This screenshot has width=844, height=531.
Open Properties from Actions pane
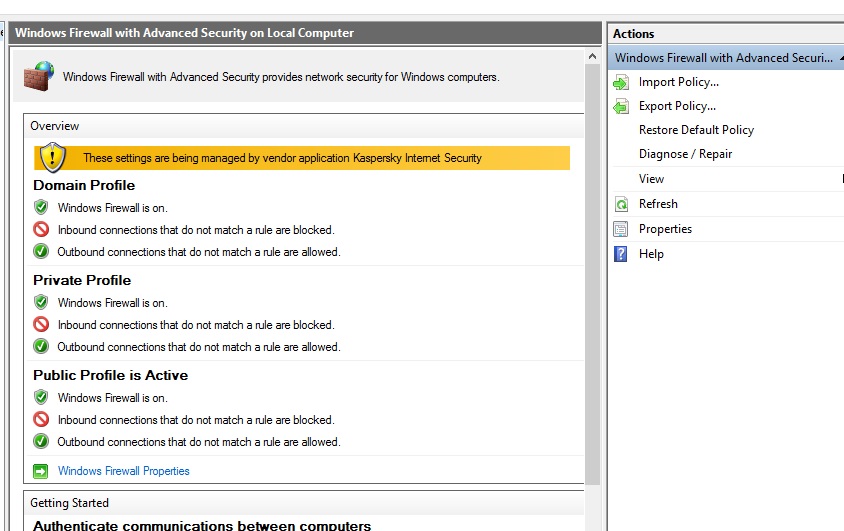click(x=665, y=229)
